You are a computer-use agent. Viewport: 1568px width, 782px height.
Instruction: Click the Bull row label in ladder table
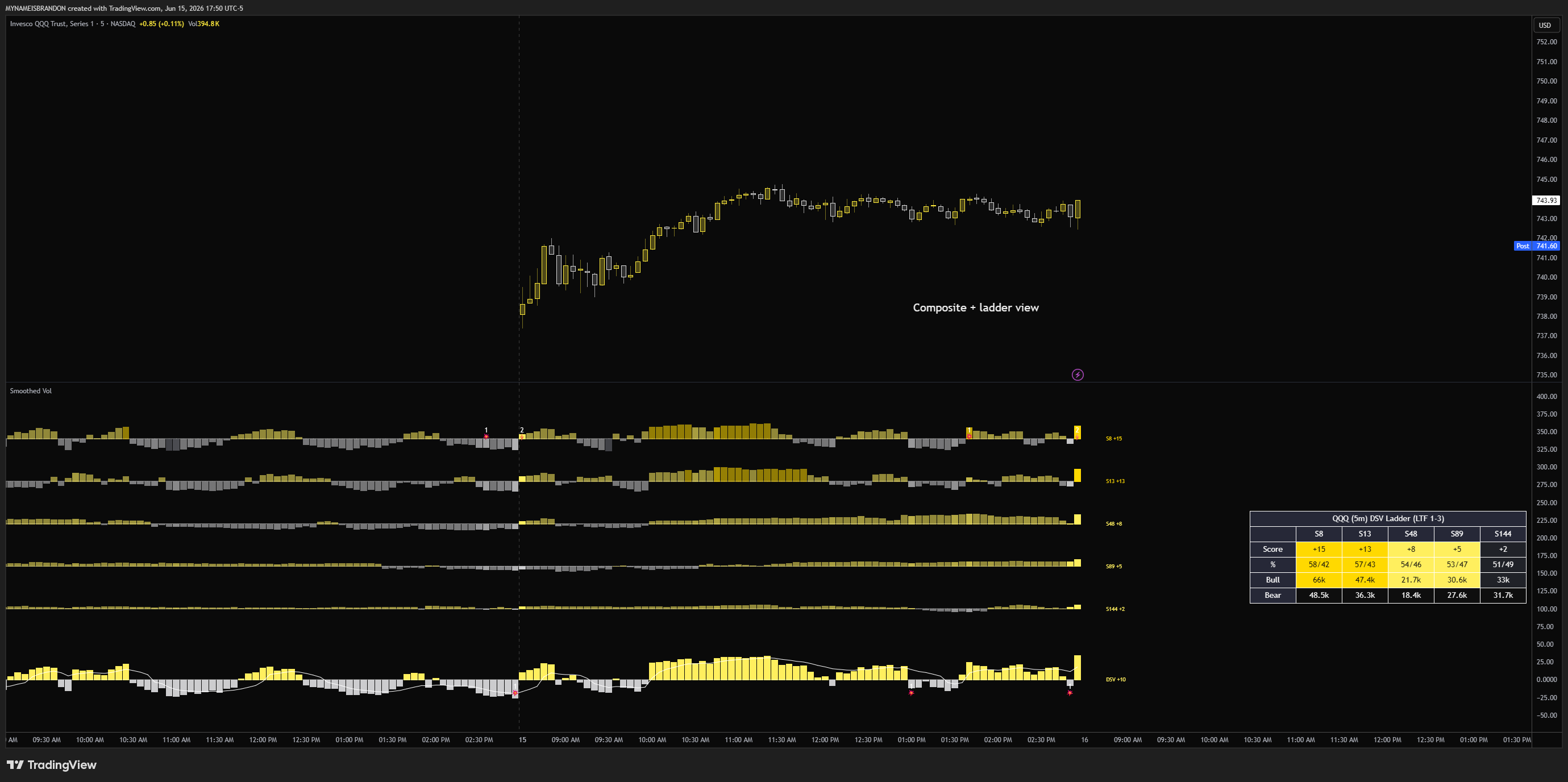[1273, 580]
